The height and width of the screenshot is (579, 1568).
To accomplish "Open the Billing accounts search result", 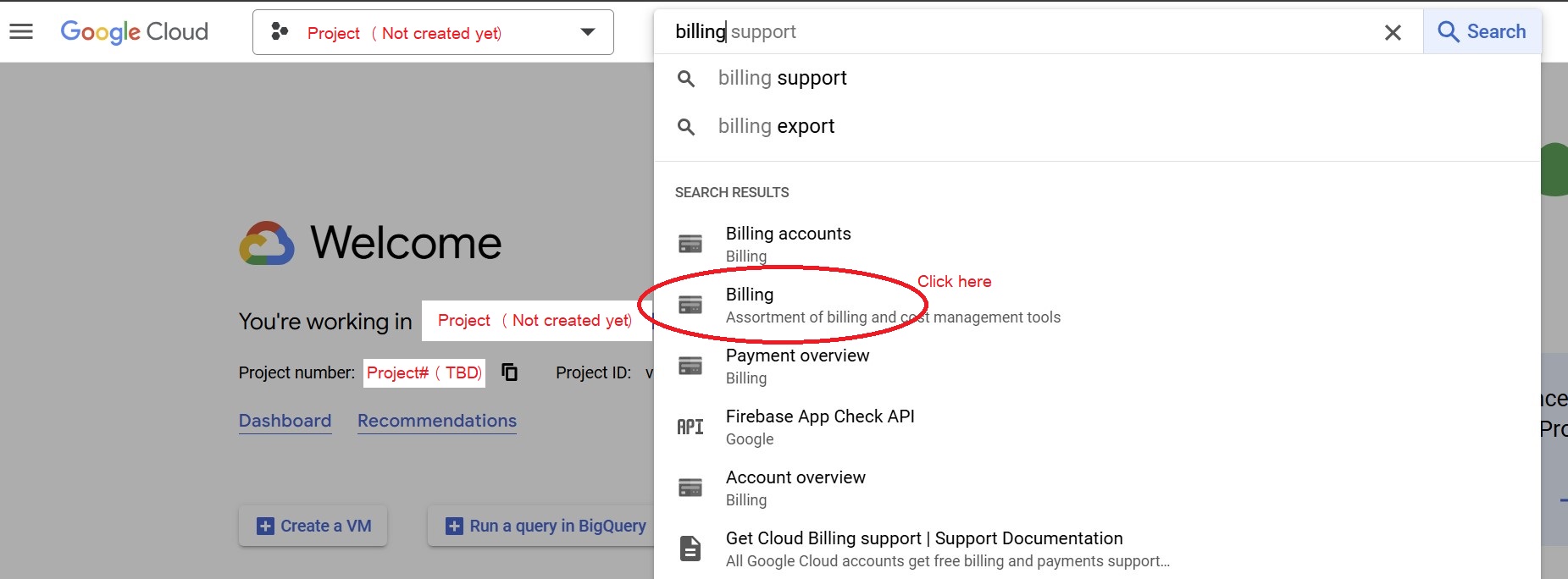I will point(1097,244).
